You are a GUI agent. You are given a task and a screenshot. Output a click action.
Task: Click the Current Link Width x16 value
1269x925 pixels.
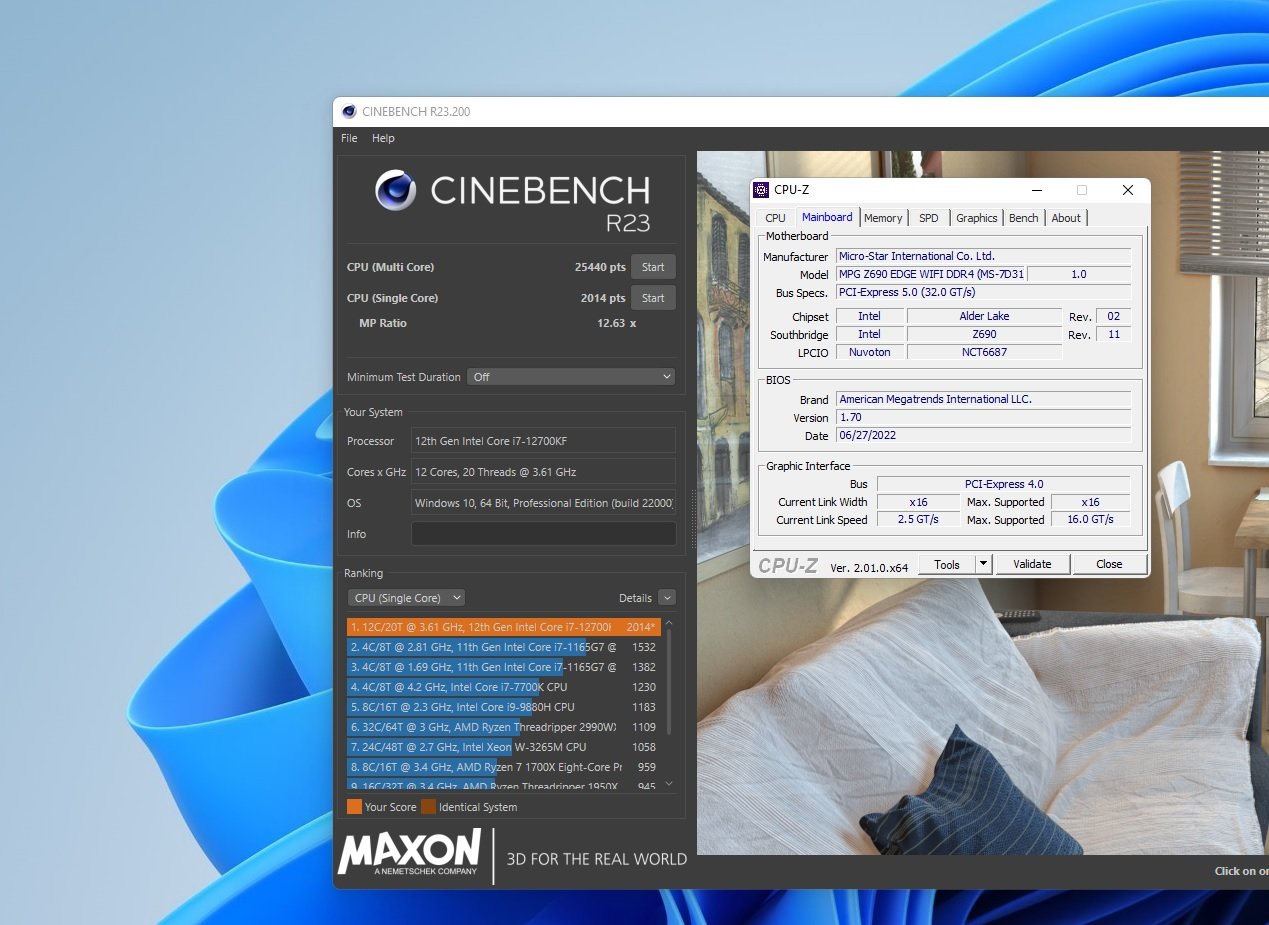[918, 502]
